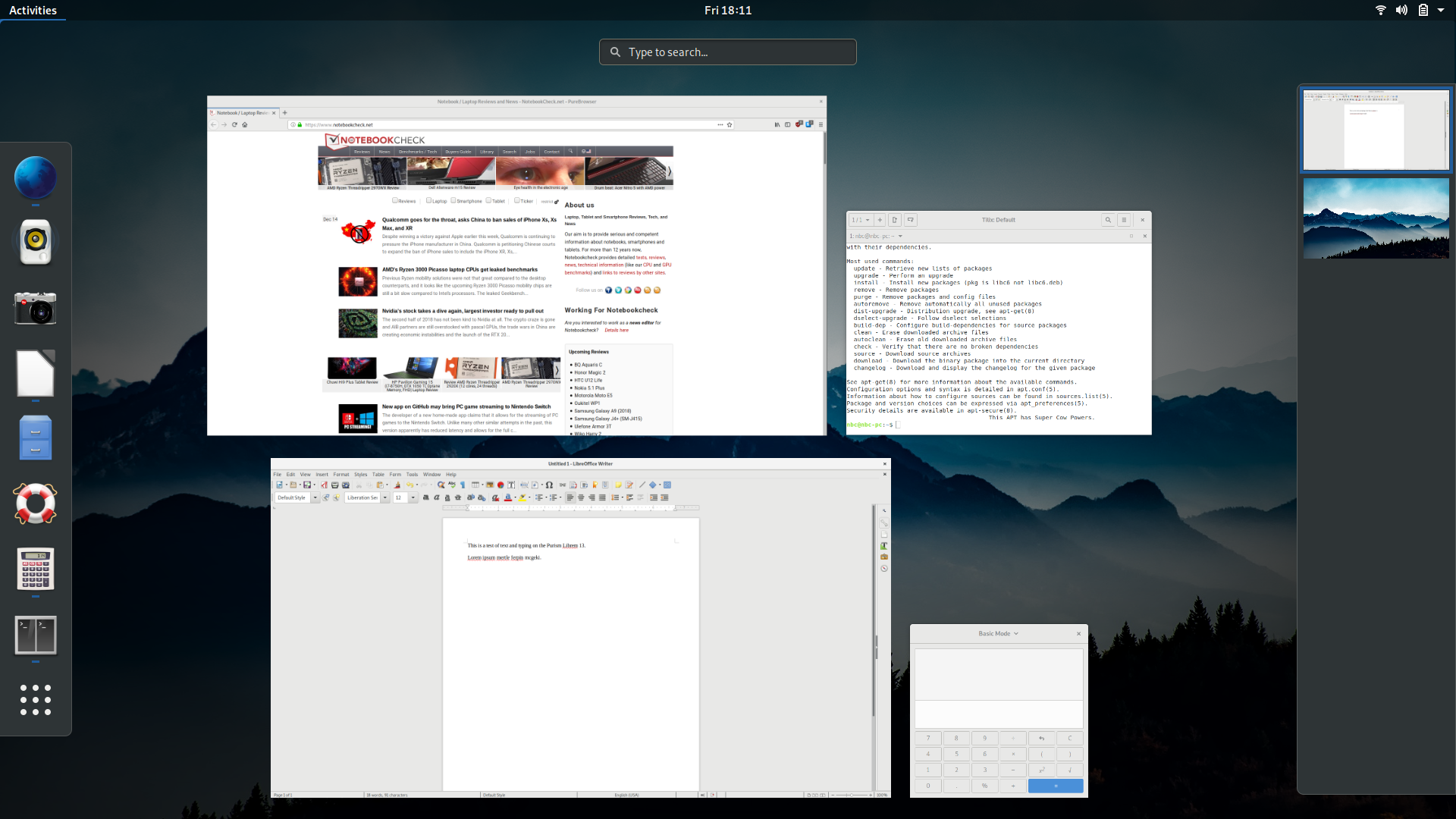This screenshot has width=1456, height=819.
Task: Open the Default Style paragraph dropdown
Action: pyautogui.click(x=315, y=498)
